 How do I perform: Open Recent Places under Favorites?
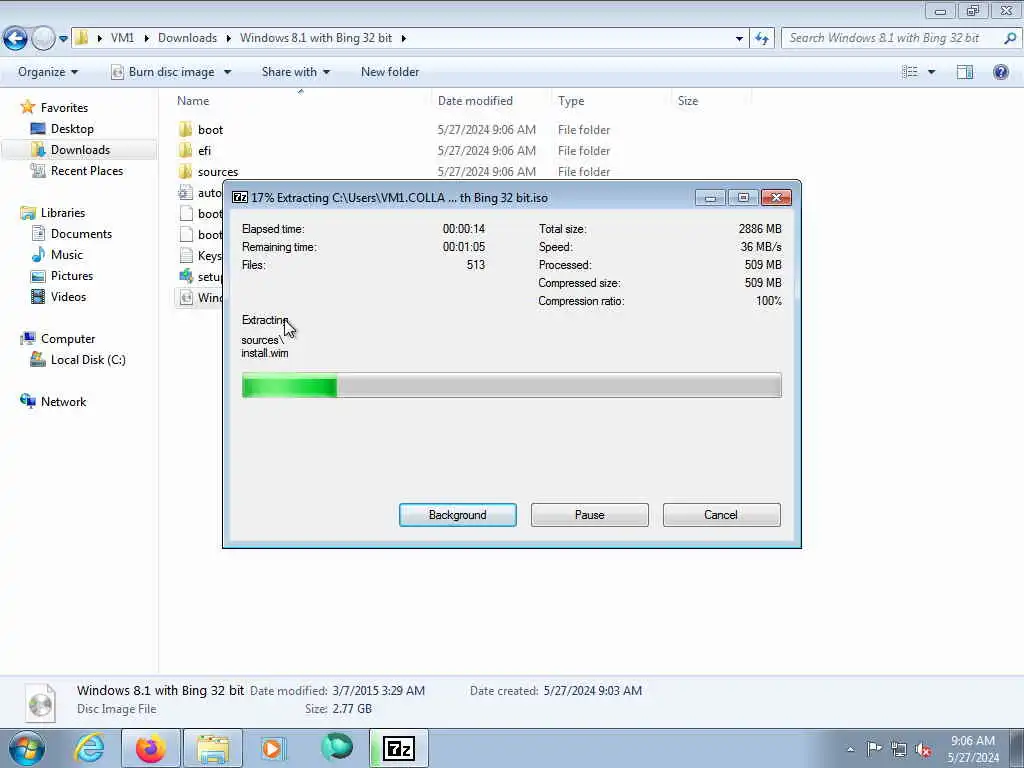click(87, 170)
